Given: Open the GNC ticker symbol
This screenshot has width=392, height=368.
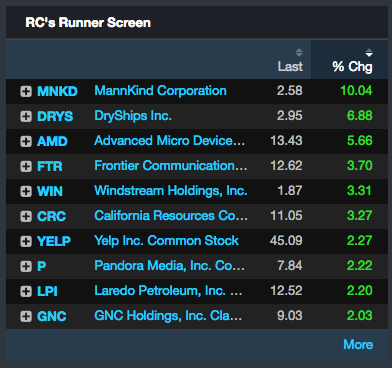Looking at the screenshot, I should tap(51, 316).
